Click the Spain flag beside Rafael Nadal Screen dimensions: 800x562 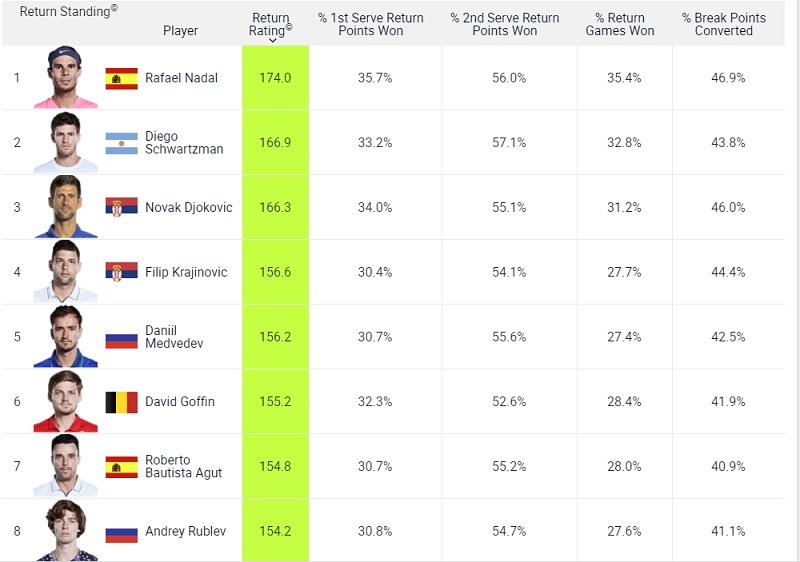(121, 78)
